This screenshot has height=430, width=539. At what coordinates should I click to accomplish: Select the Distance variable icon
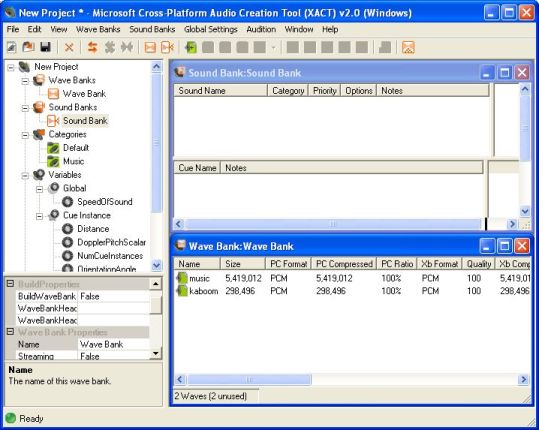(x=67, y=229)
